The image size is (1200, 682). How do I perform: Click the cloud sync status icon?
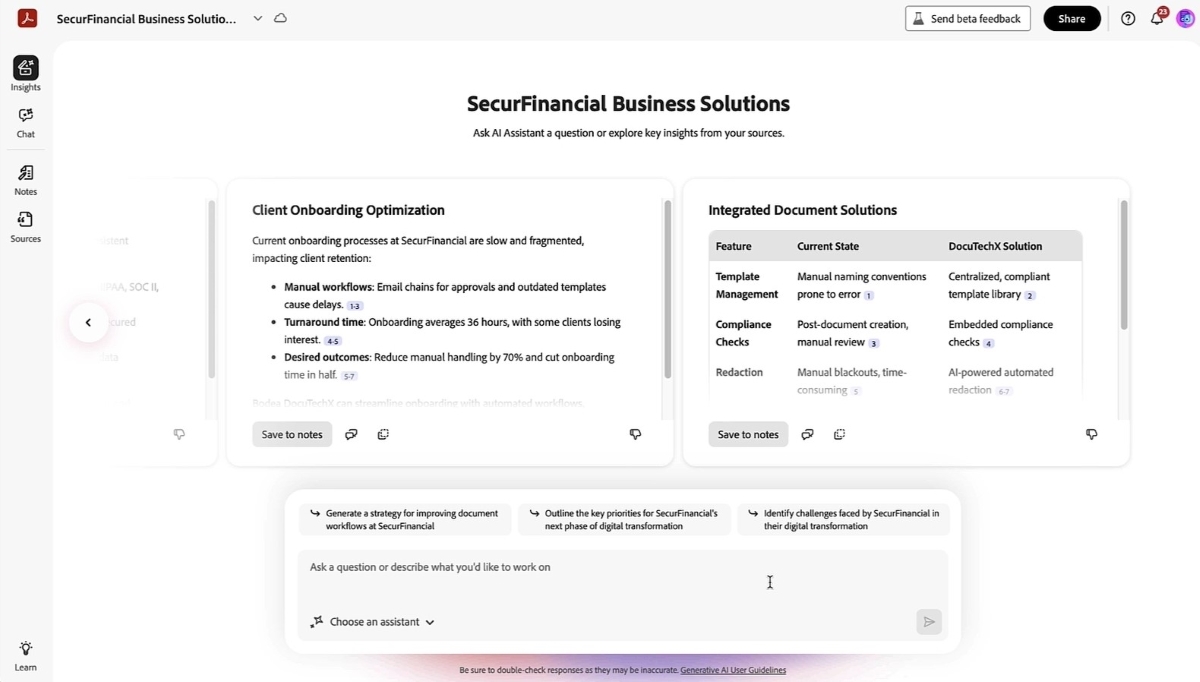click(281, 18)
